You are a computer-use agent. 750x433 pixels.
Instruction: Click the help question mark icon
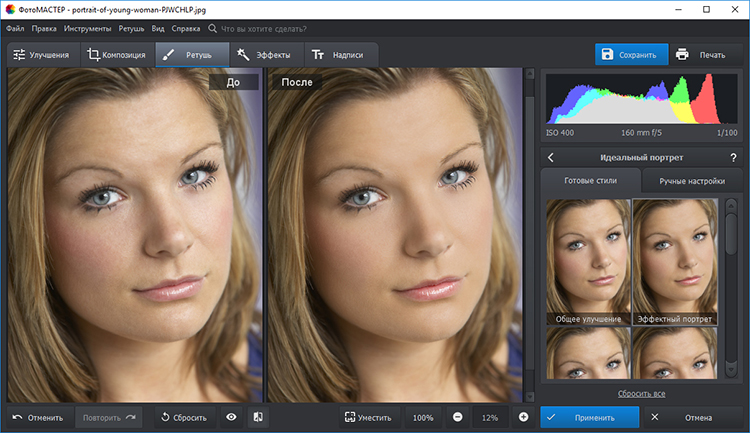pos(733,158)
